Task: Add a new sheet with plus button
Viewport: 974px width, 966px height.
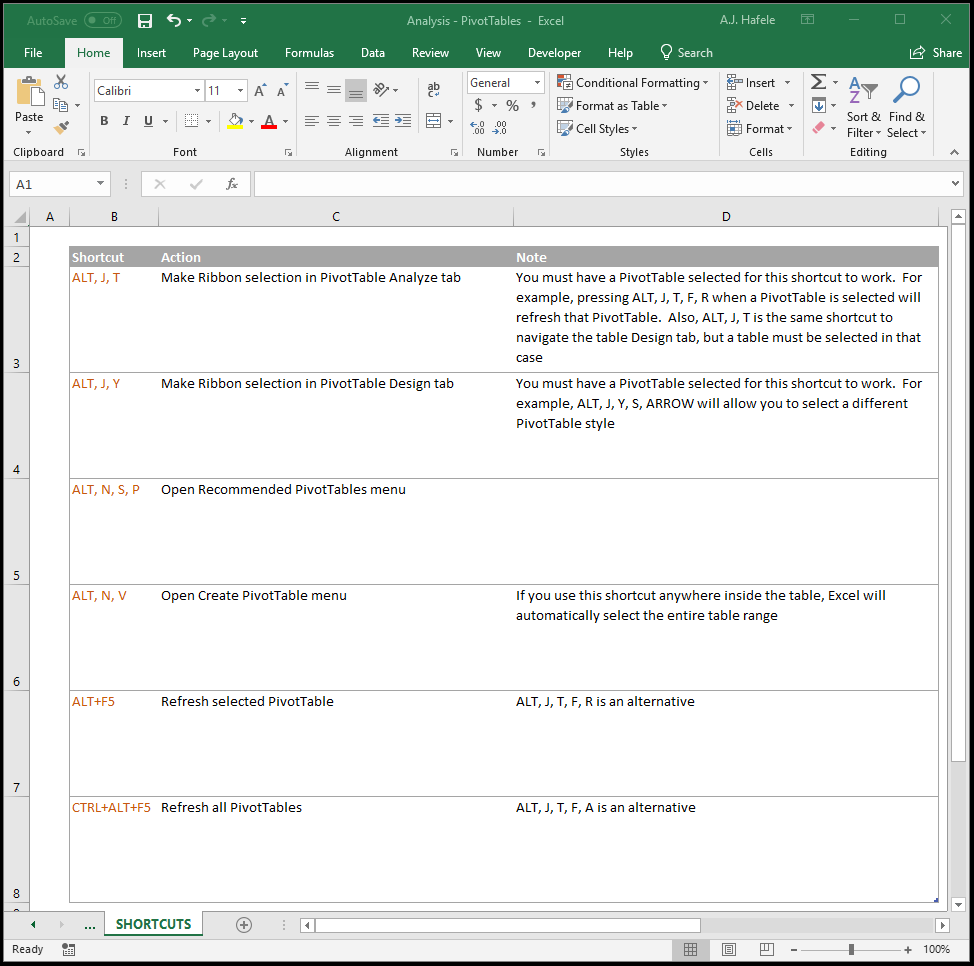Action: click(244, 924)
